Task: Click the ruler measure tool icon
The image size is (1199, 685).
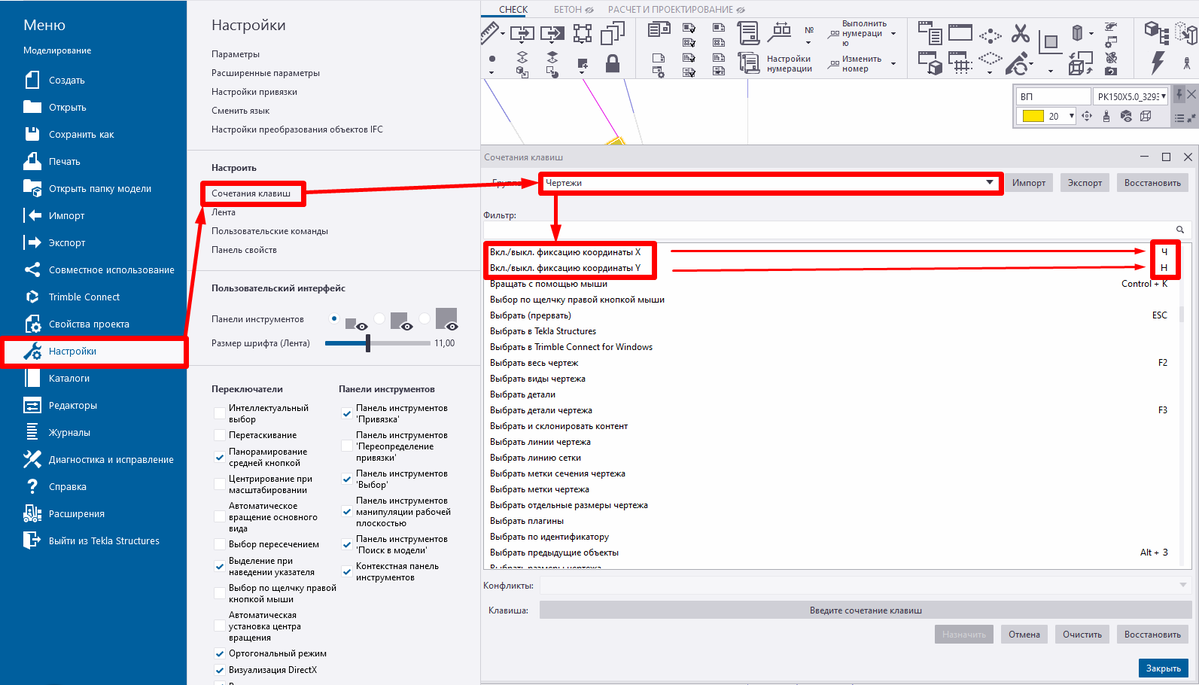Action: 490,33
